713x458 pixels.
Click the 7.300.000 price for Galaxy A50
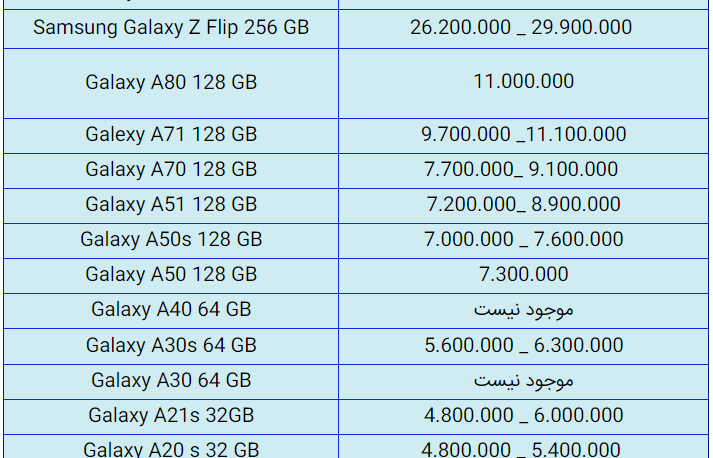[523, 275]
